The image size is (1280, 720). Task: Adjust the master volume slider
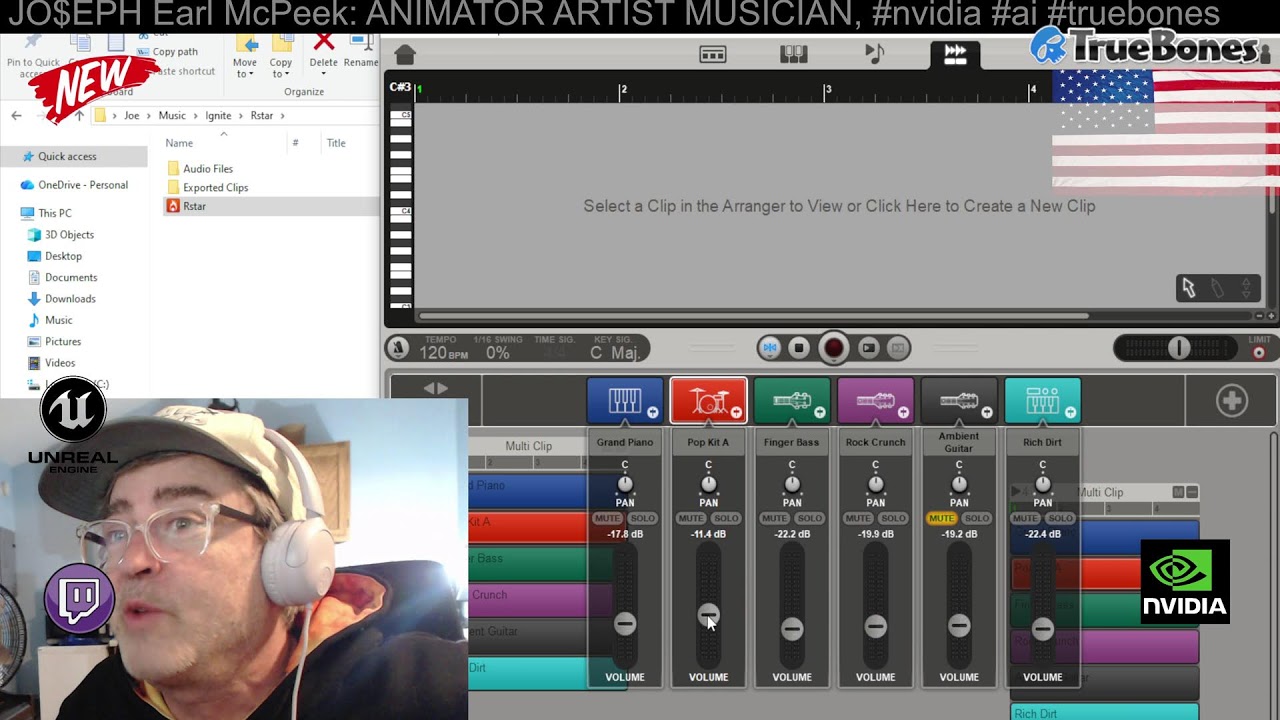pyautogui.click(x=1179, y=348)
